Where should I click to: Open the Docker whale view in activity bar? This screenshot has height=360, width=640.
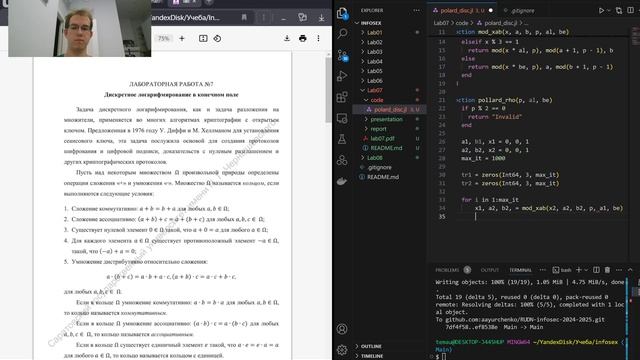tap(342, 181)
